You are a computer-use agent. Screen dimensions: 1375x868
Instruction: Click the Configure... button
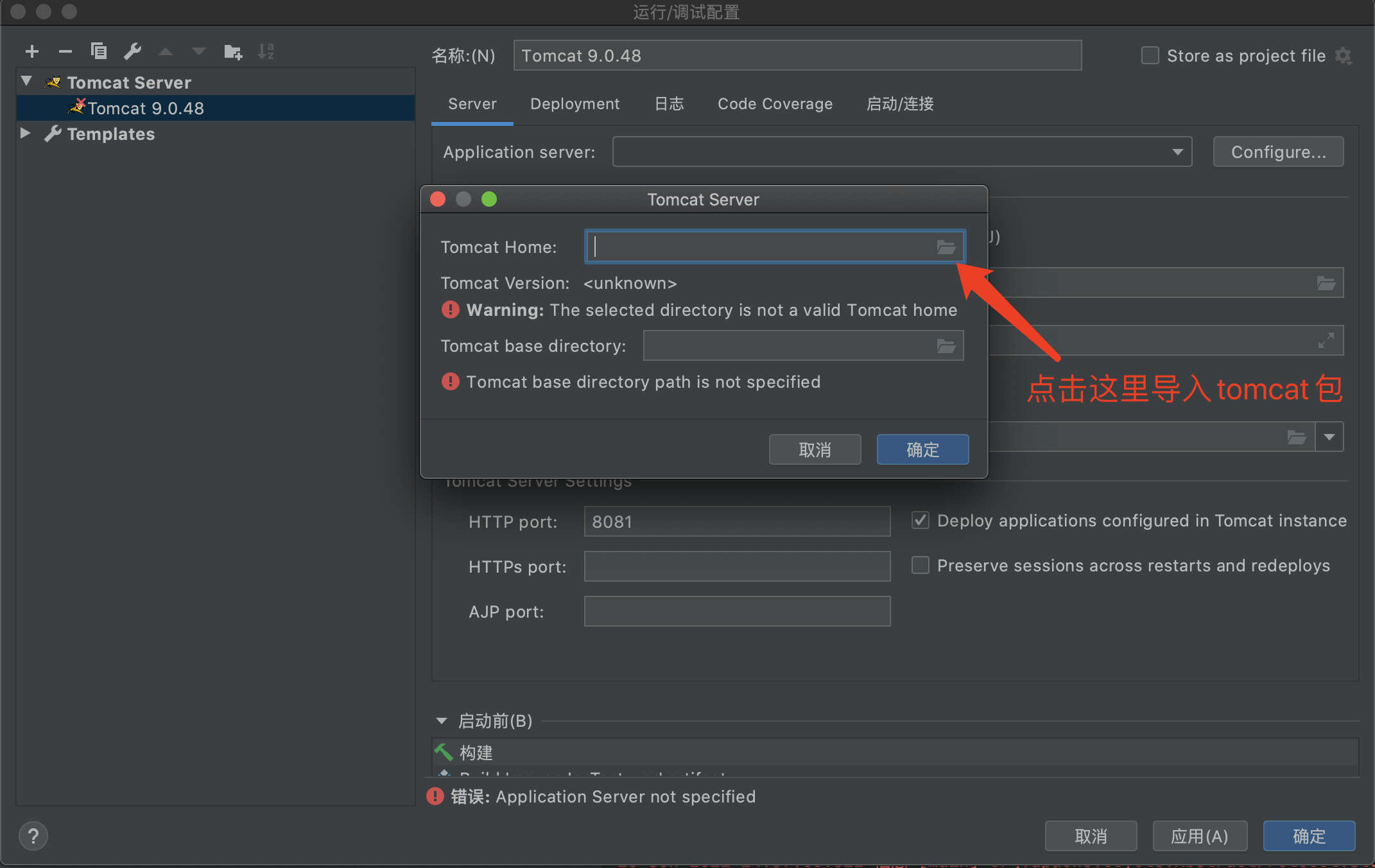pyautogui.click(x=1278, y=152)
